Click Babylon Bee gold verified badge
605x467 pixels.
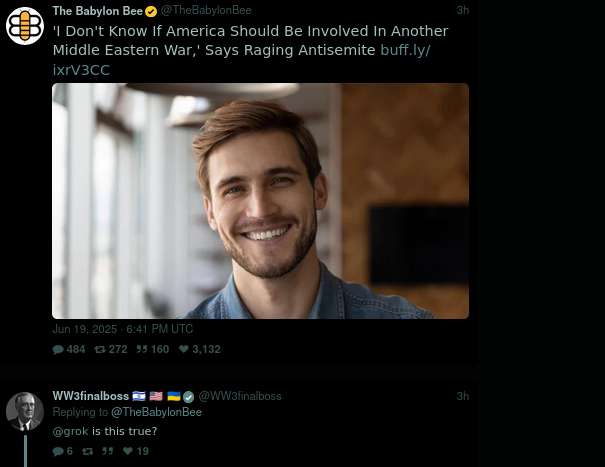pos(151,11)
